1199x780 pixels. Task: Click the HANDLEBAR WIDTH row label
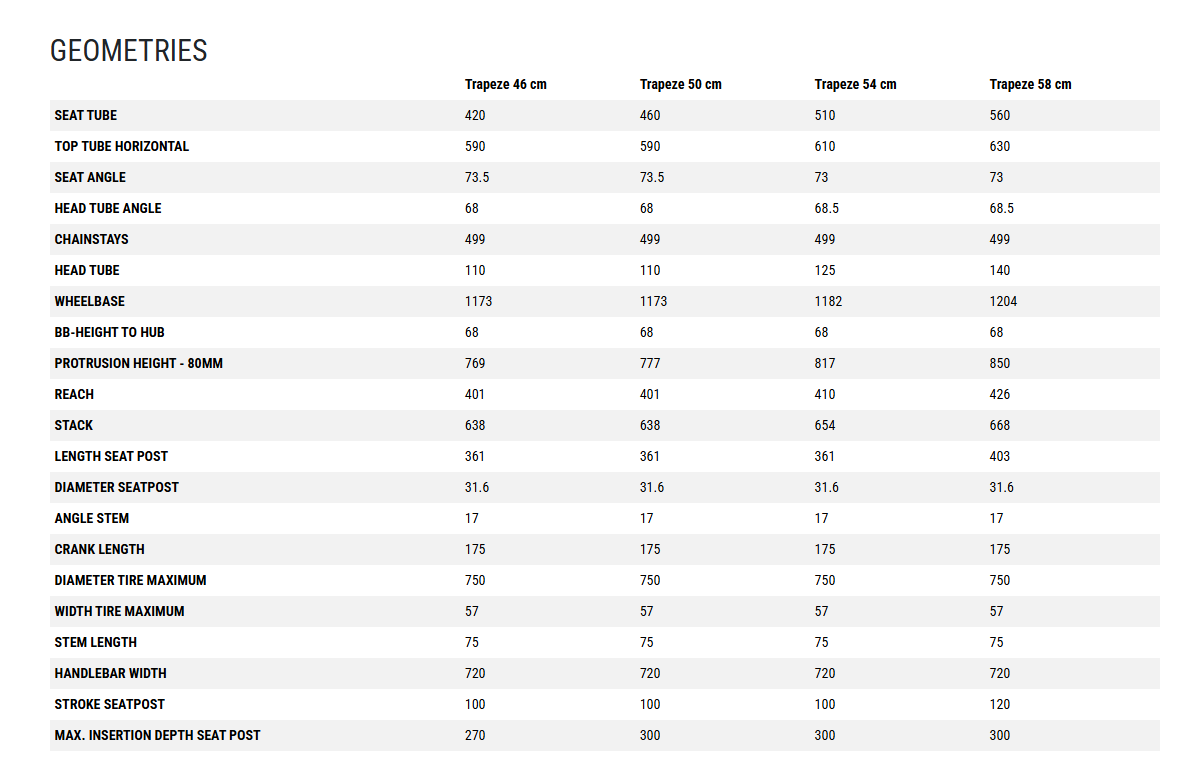[109, 673]
